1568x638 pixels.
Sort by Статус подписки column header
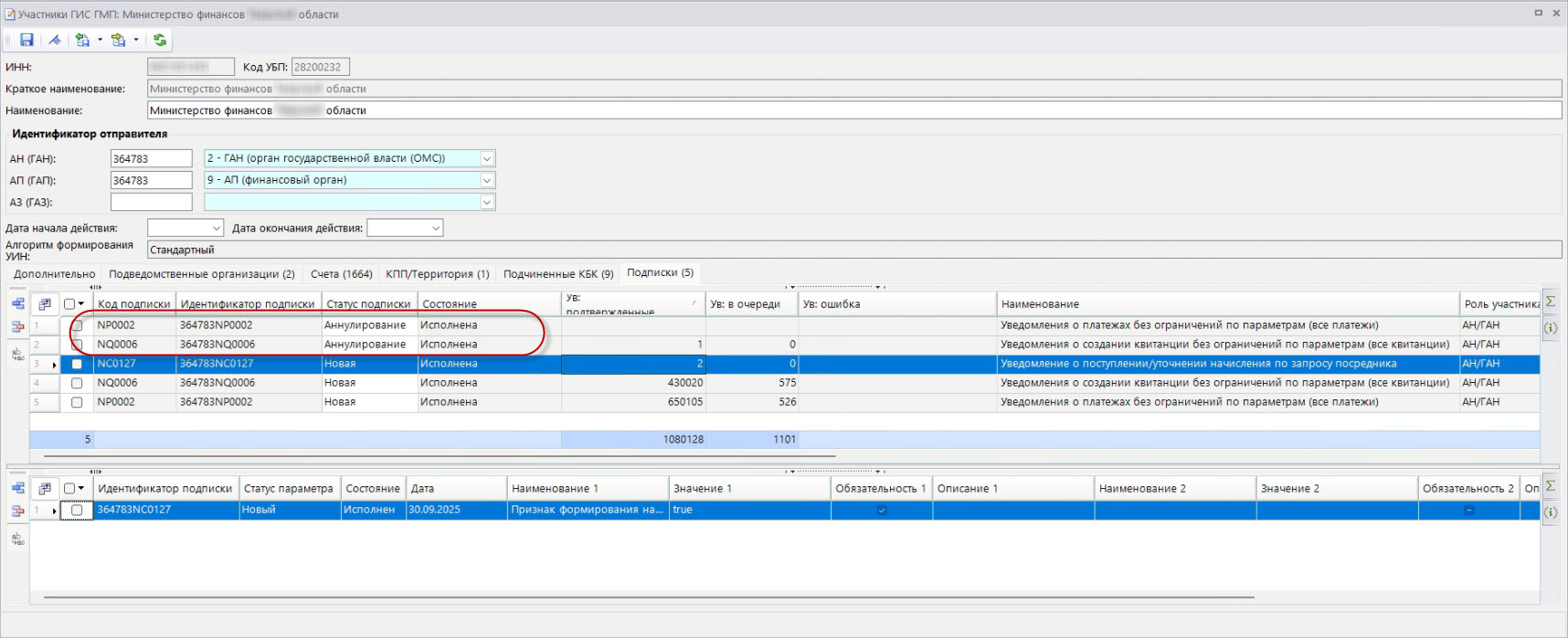pos(368,304)
